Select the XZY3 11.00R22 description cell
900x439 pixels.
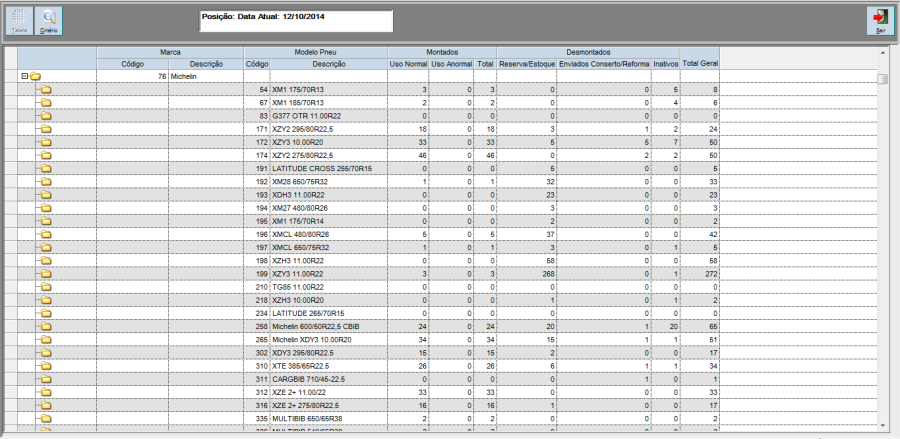[329, 274]
